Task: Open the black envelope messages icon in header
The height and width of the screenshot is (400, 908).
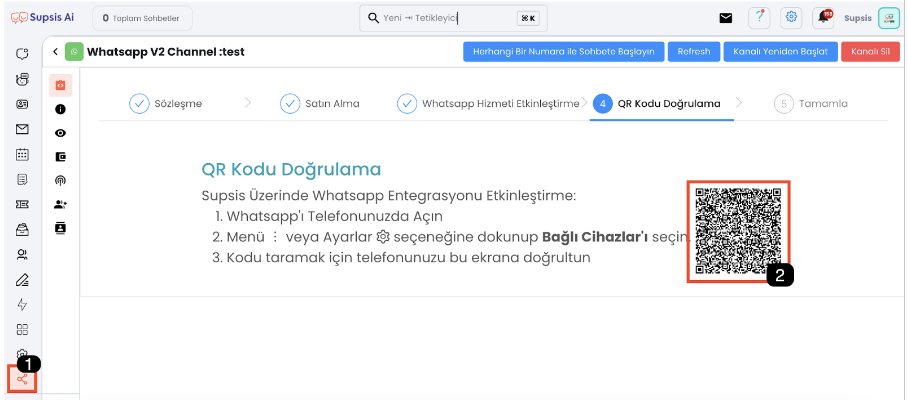Action: (726, 18)
